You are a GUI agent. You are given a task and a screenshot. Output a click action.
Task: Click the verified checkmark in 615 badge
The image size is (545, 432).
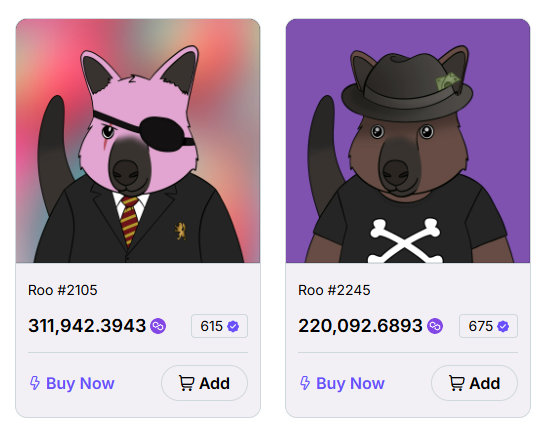[233, 326]
